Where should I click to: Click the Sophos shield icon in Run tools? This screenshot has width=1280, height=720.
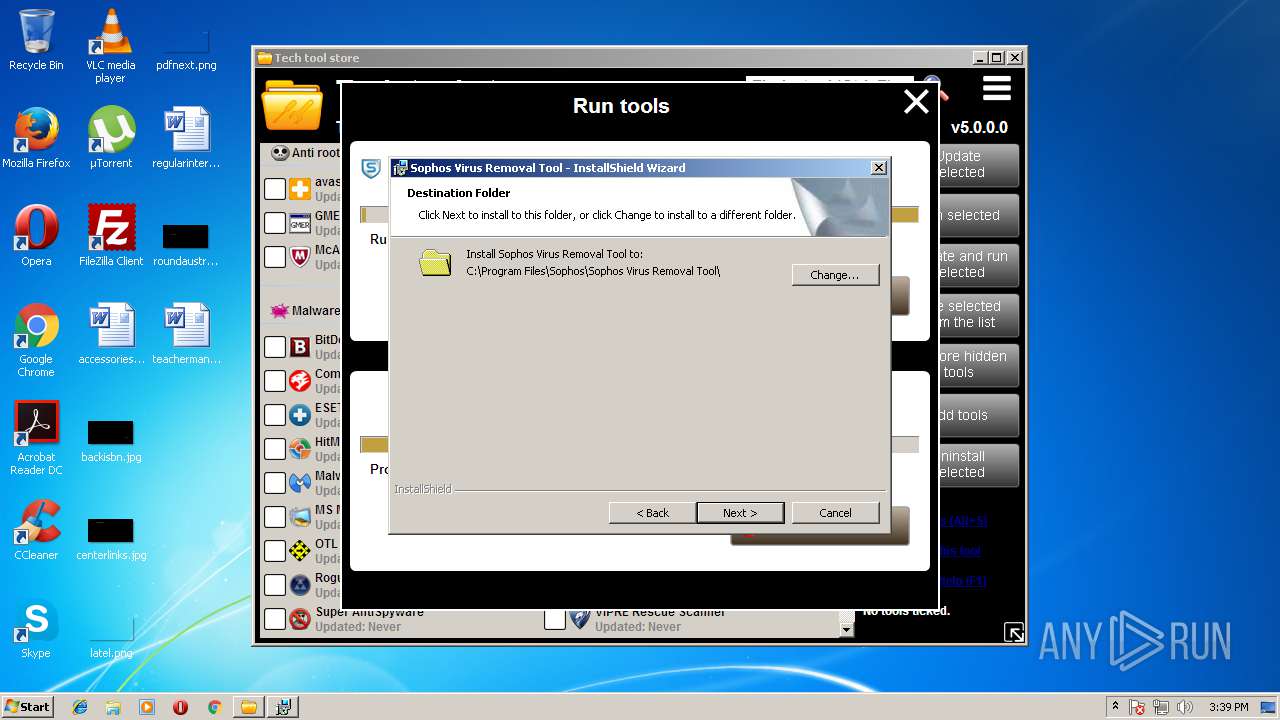coord(371,168)
